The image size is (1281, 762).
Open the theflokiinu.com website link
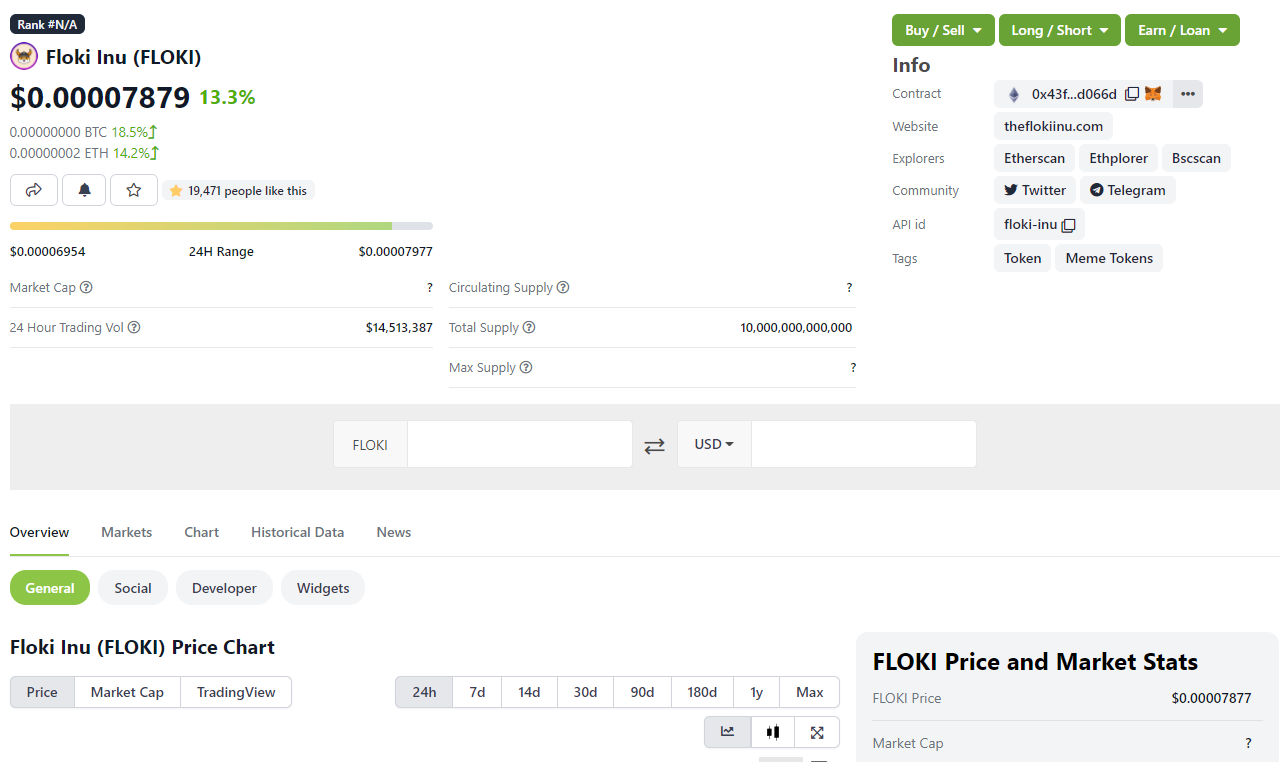1053,126
